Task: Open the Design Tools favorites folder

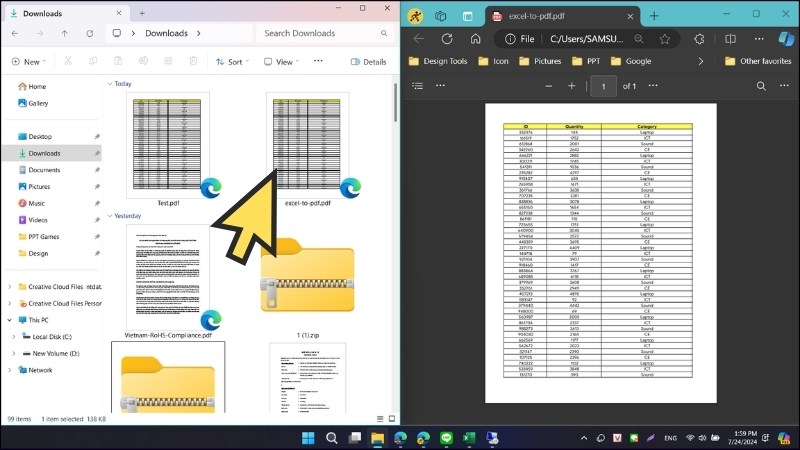Action: [438, 61]
